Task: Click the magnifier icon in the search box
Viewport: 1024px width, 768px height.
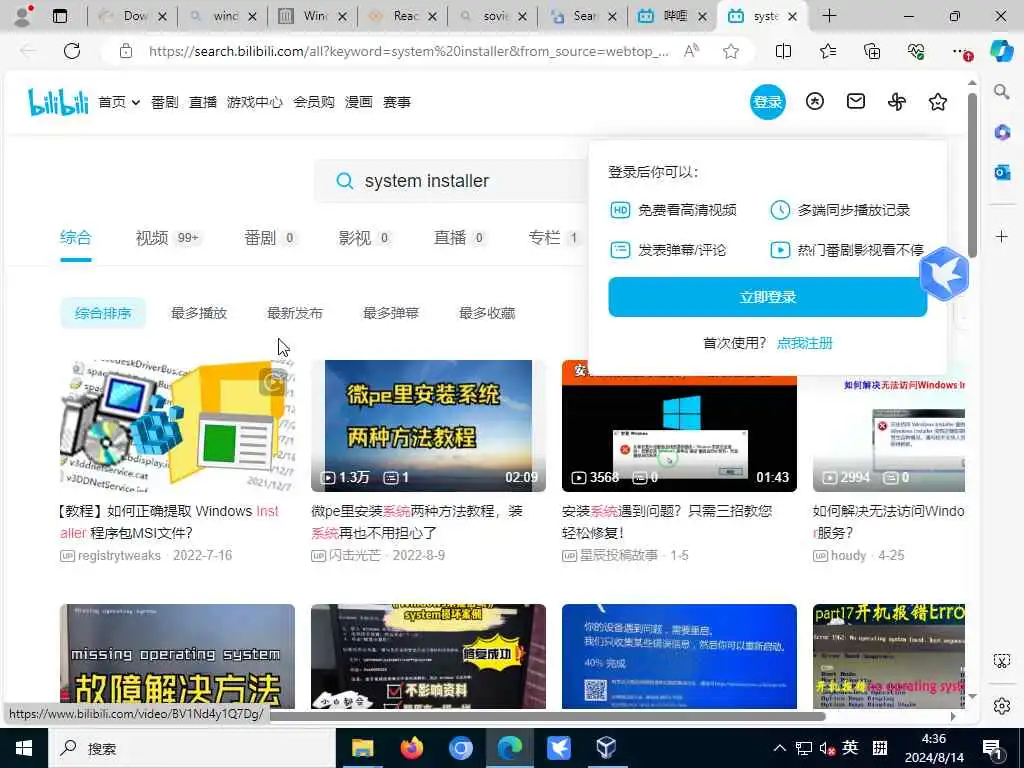Action: click(x=345, y=181)
